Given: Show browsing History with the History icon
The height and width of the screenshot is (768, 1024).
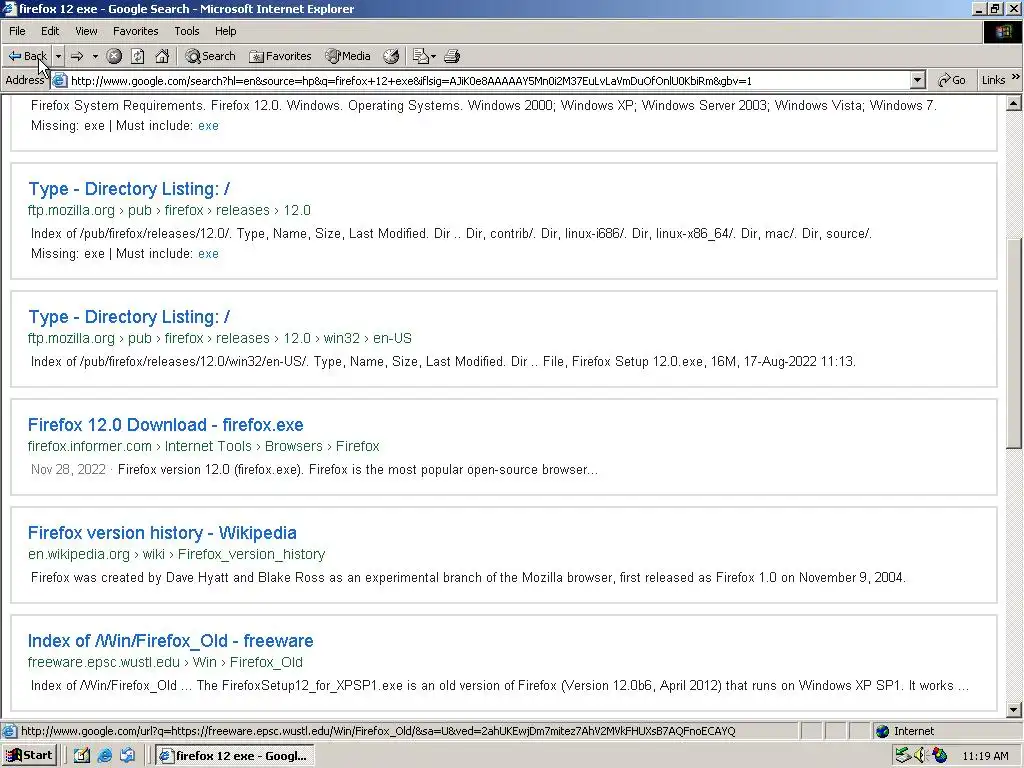Looking at the screenshot, I should pyautogui.click(x=391, y=56).
